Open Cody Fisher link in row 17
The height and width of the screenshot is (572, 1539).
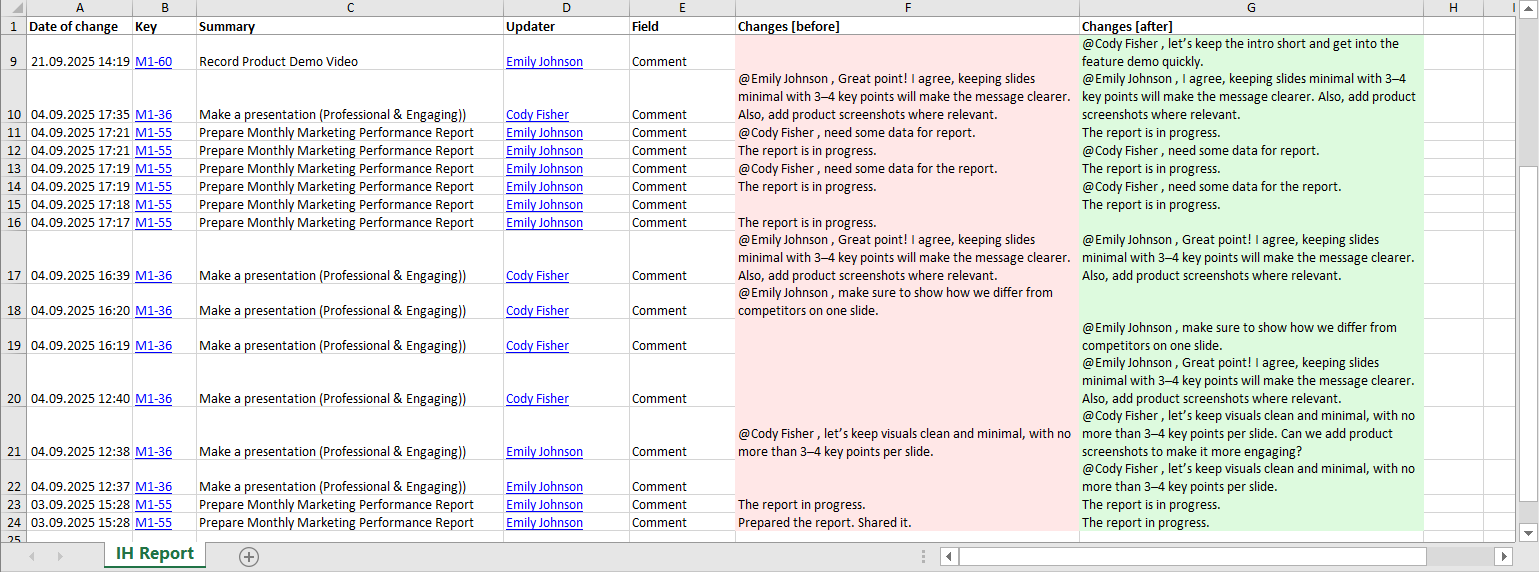tap(537, 276)
